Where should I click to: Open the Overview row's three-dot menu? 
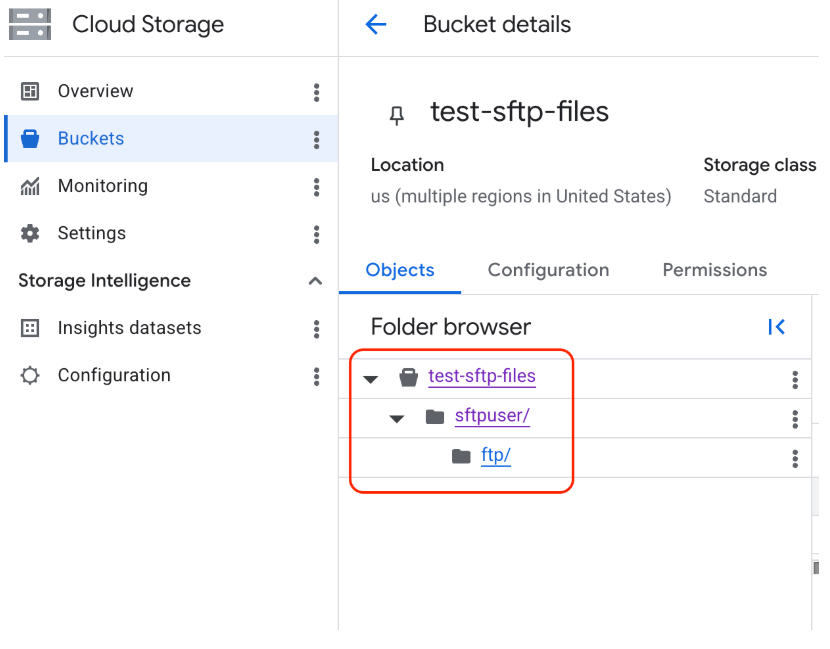pos(317,92)
